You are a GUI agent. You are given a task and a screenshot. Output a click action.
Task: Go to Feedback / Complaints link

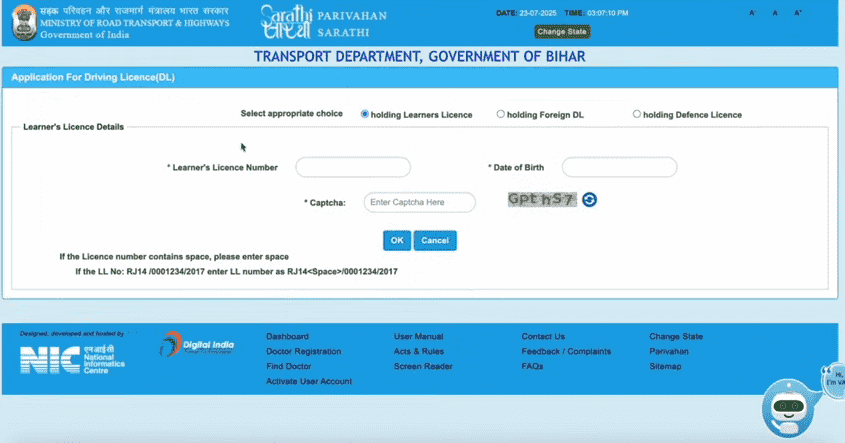(x=566, y=352)
